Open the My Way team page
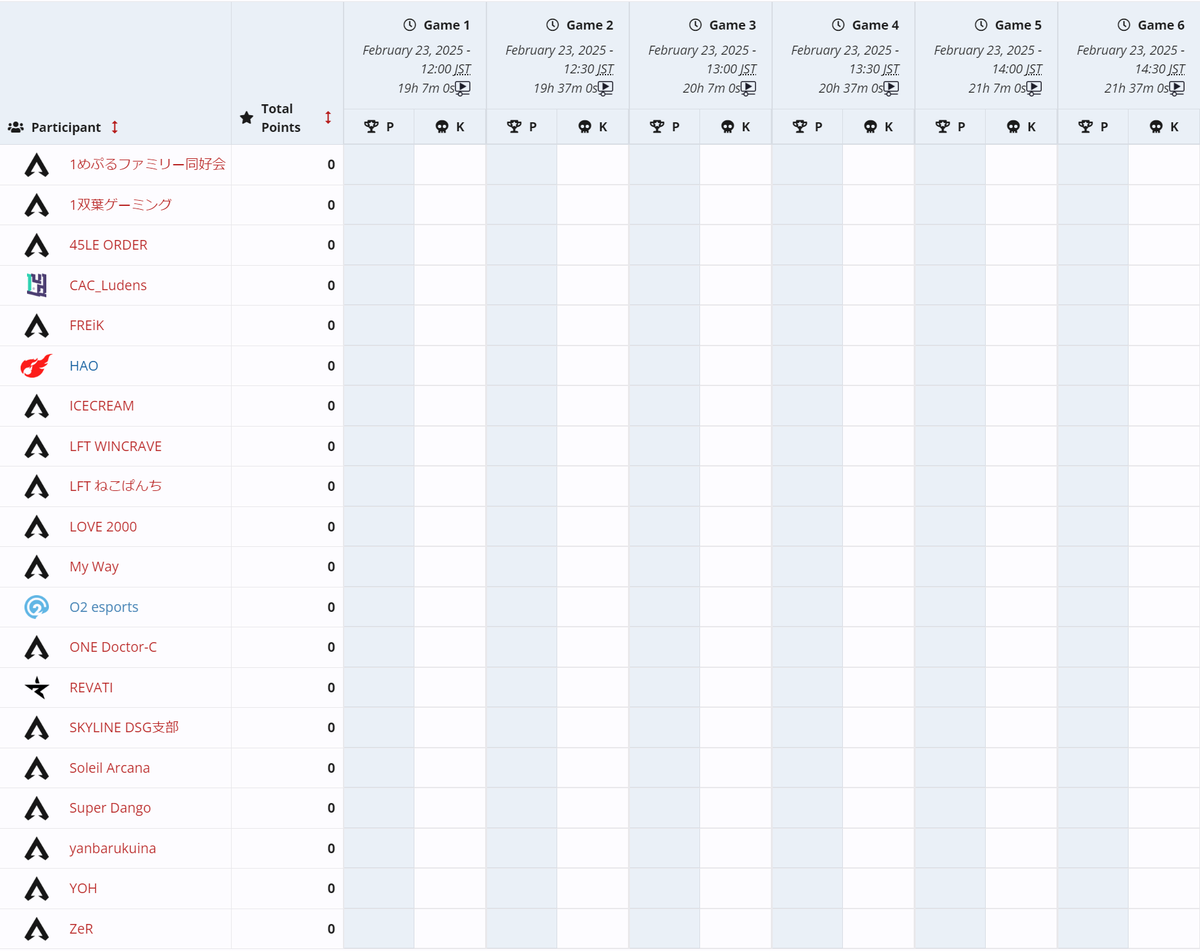The width and height of the screenshot is (1200, 951). pyautogui.click(x=94, y=567)
